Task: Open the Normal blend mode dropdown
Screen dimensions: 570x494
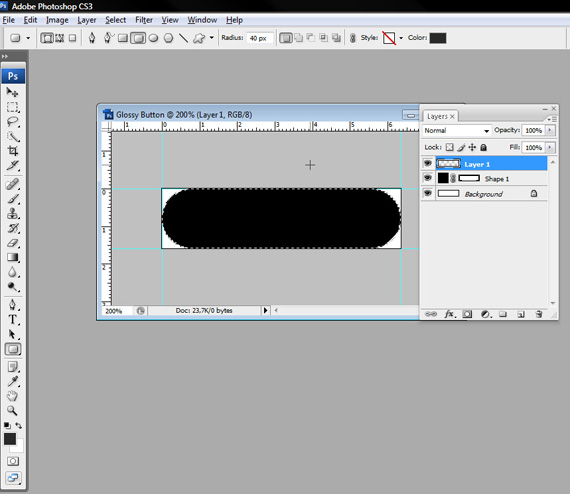Action: click(x=457, y=130)
